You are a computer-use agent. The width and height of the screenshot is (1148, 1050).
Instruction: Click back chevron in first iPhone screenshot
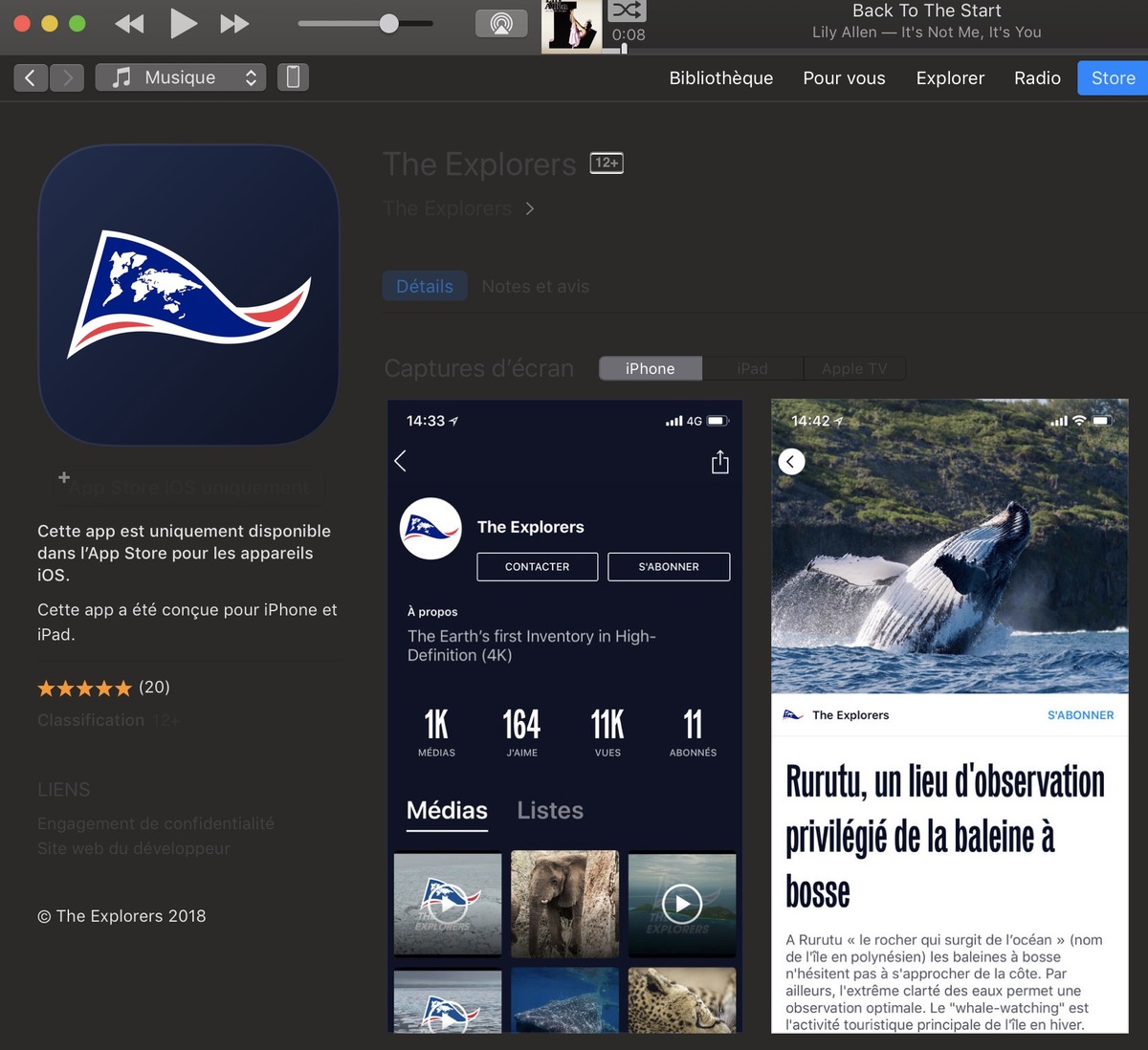[x=401, y=461]
